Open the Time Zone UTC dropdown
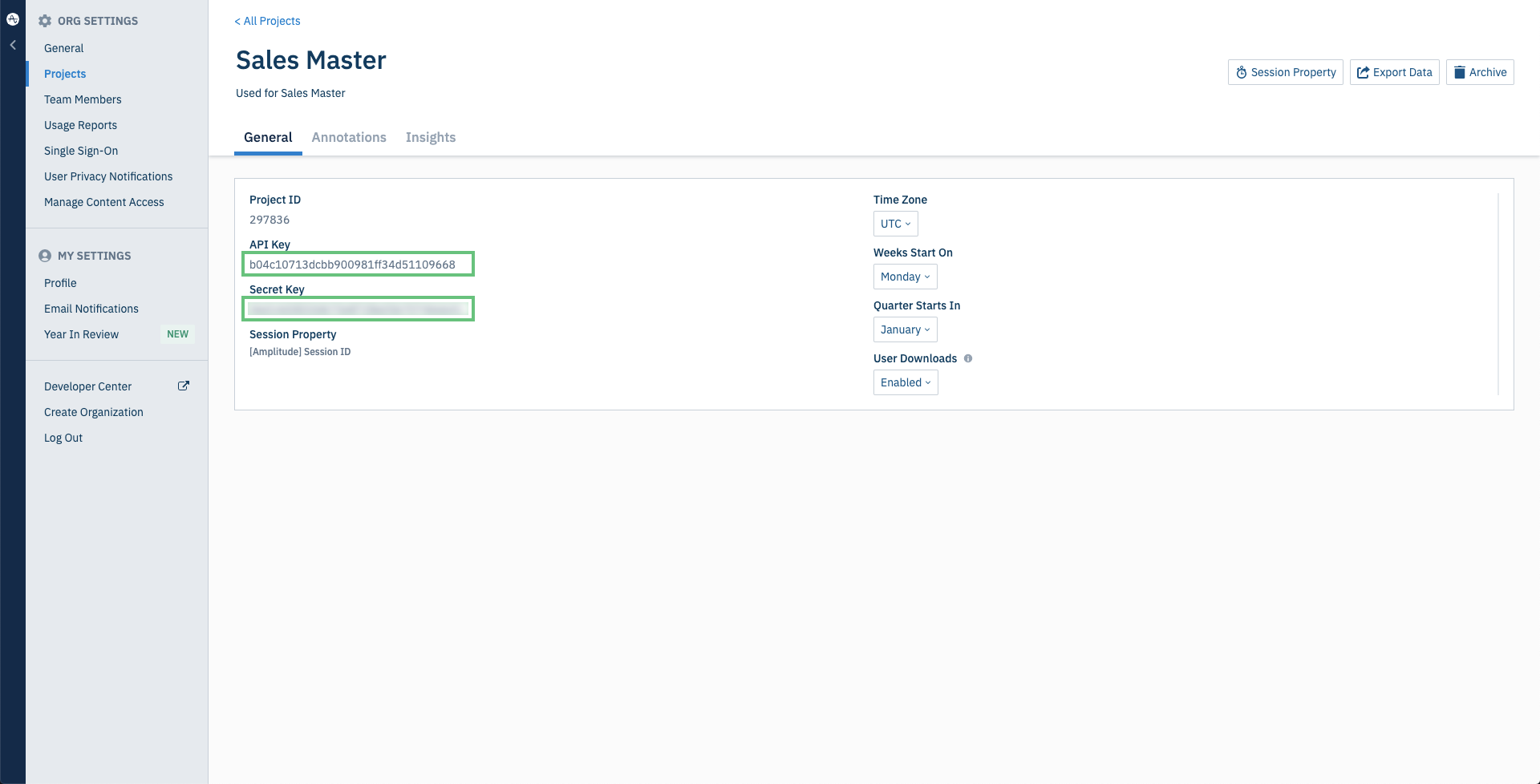Viewport: 1540px width, 784px height. pos(895,224)
